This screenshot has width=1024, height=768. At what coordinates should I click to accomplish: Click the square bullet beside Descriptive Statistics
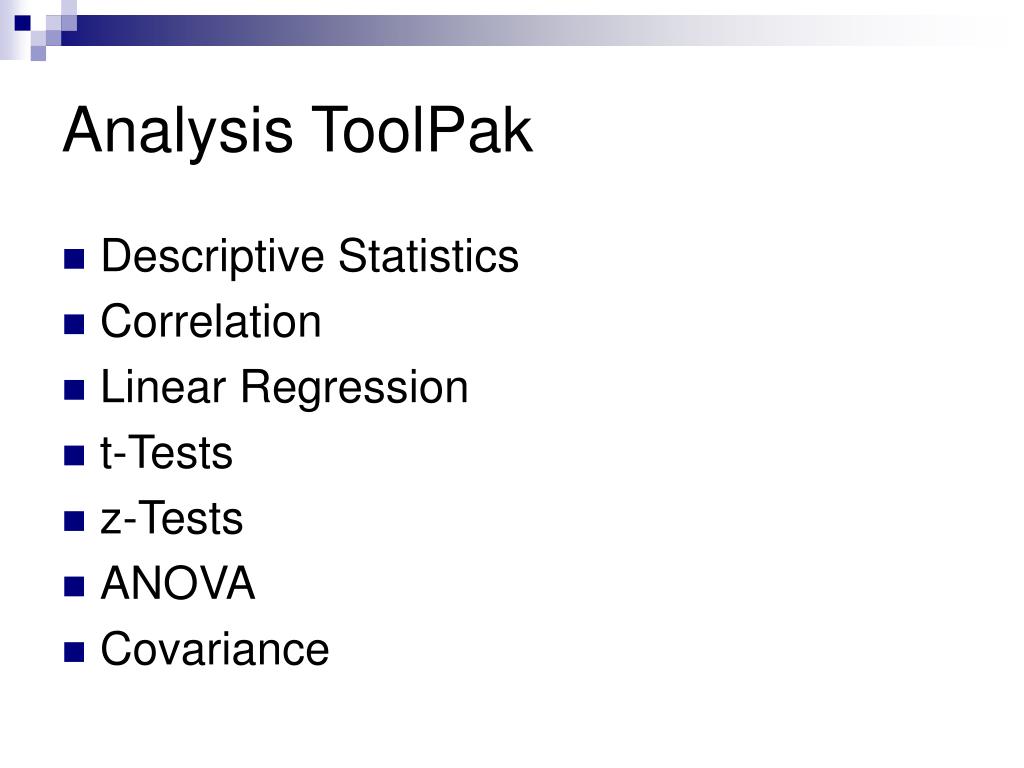tap(74, 259)
